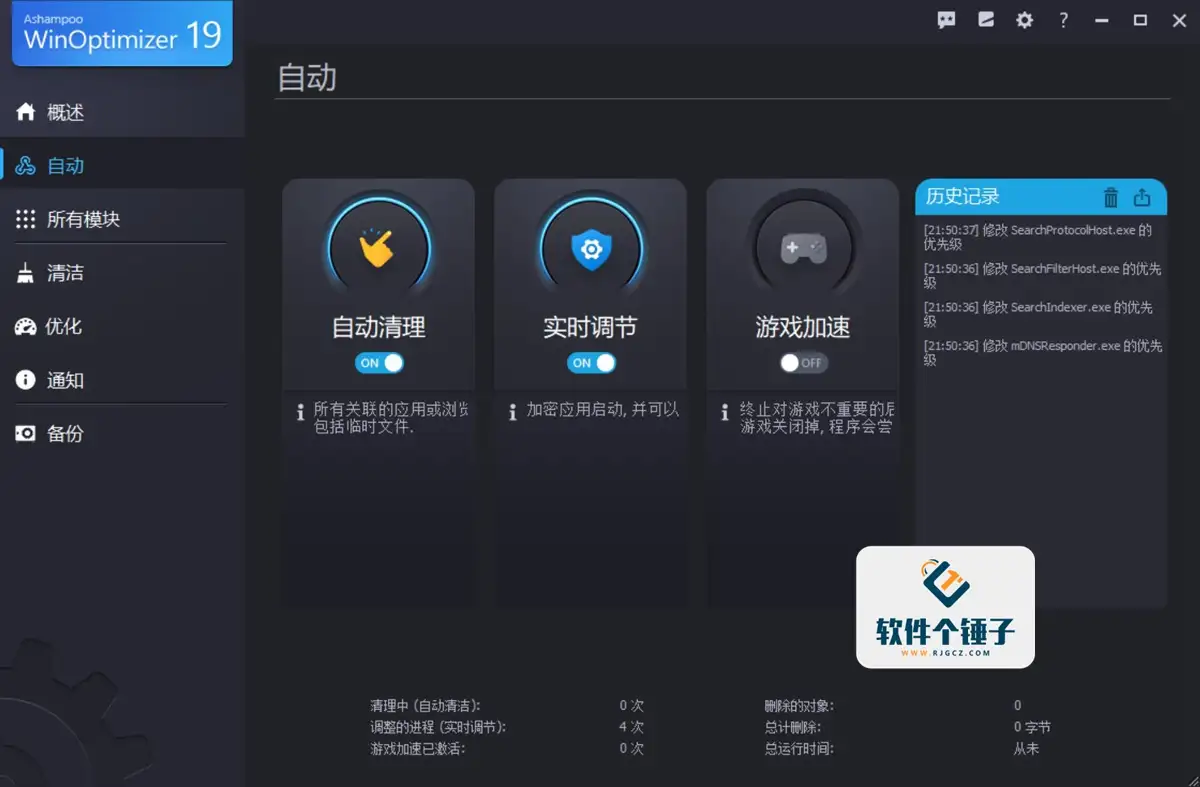Click the 调整的进程 (实时调节) statistic label
This screenshot has width=1200, height=787.
click(438, 727)
